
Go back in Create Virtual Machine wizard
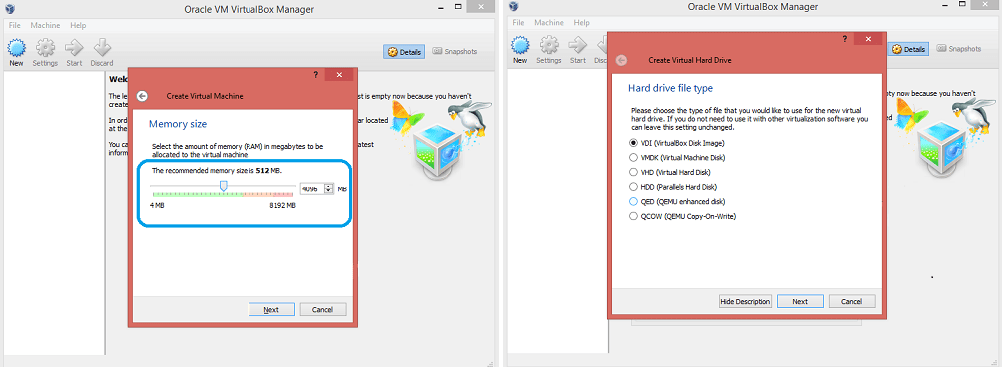coord(143,96)
